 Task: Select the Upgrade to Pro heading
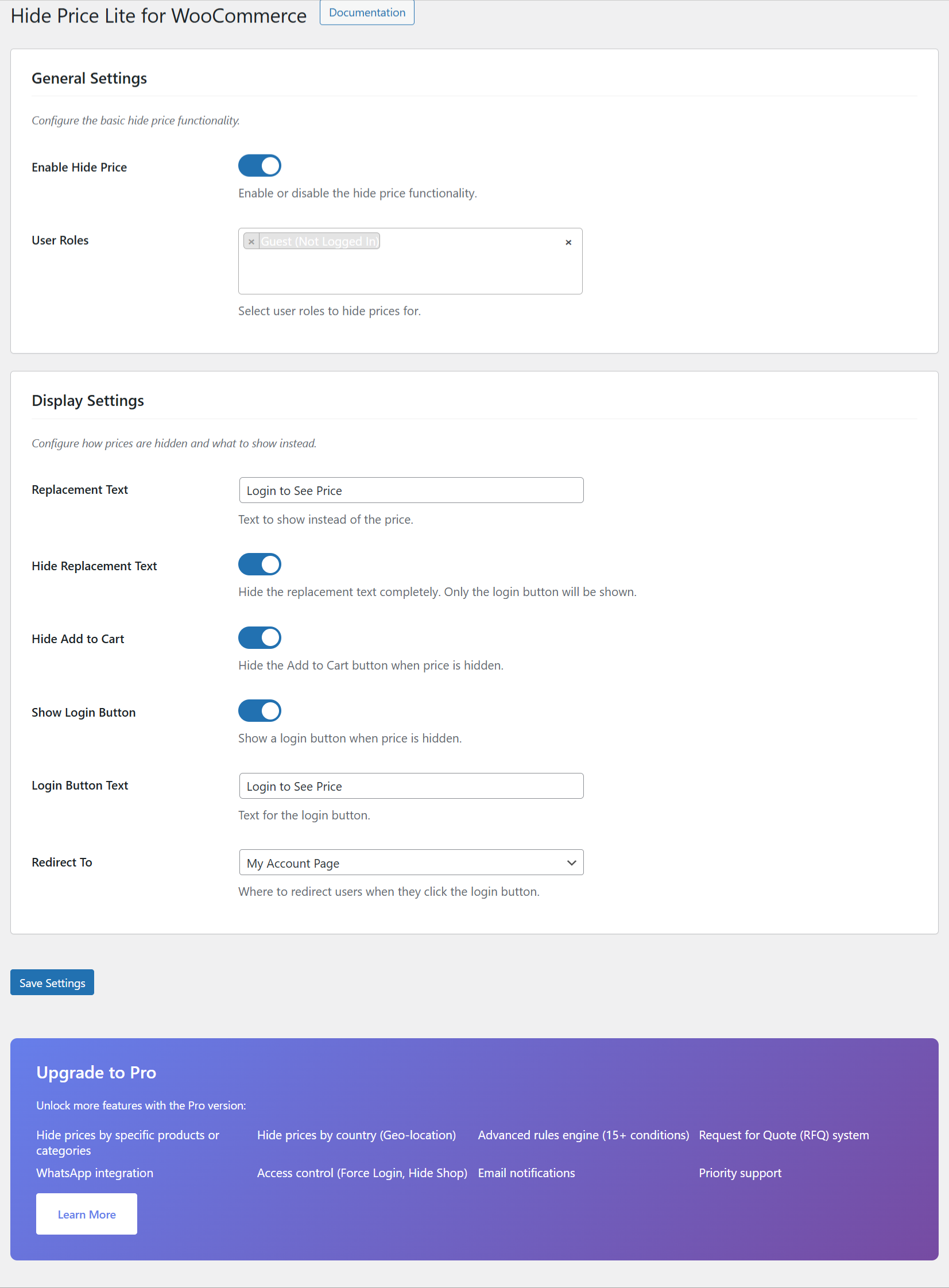pos(96,1072)
